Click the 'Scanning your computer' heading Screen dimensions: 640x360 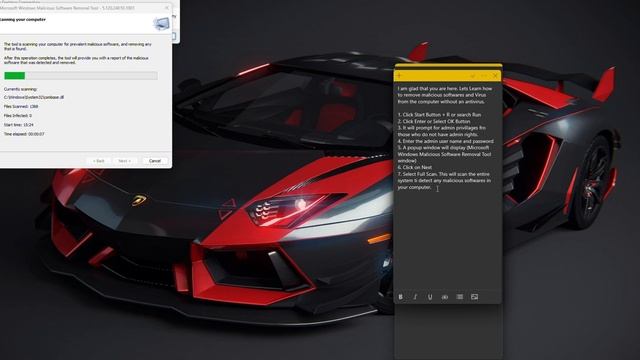(23, 20)
